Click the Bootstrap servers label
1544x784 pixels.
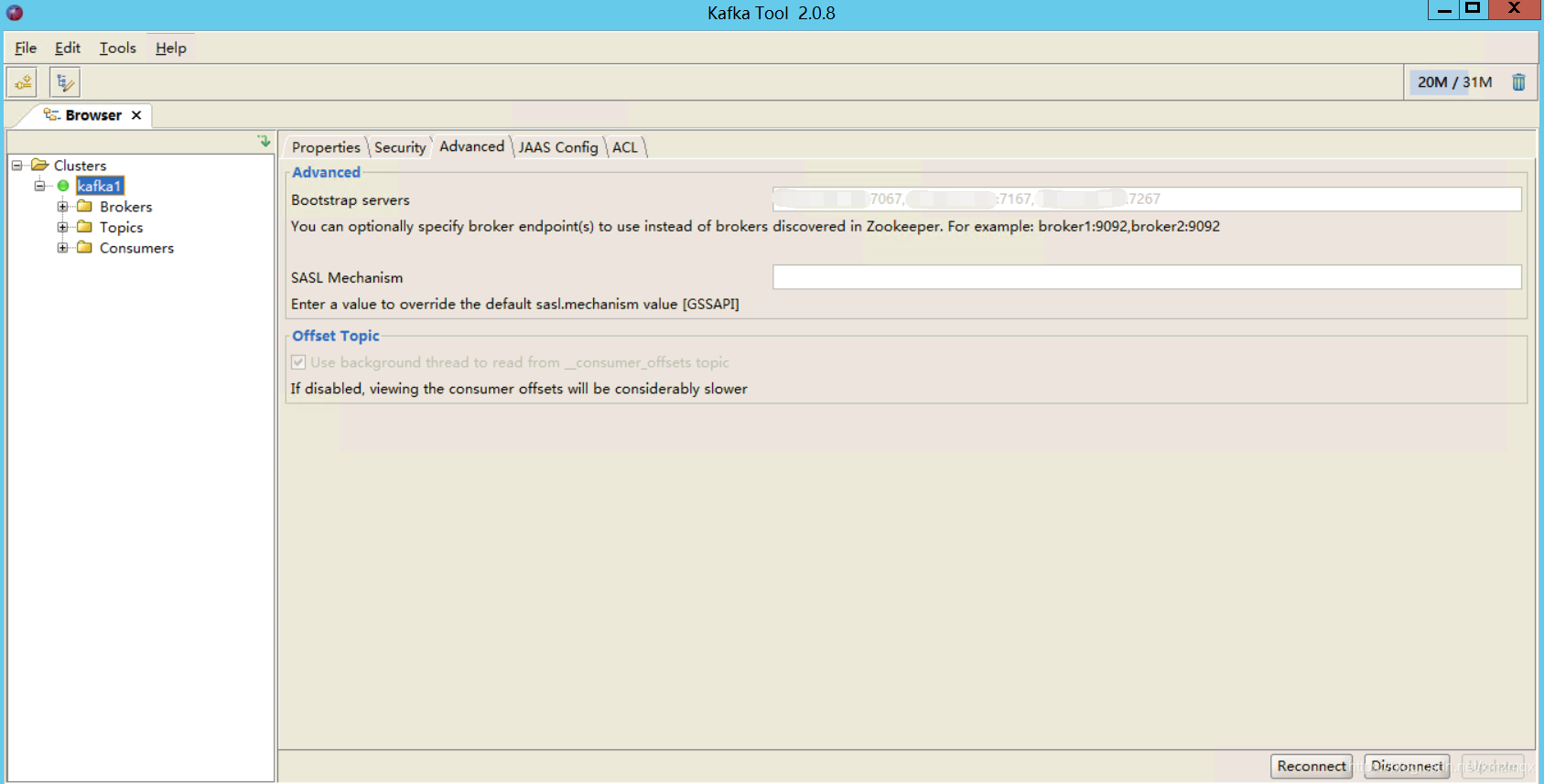coord(351,200)
